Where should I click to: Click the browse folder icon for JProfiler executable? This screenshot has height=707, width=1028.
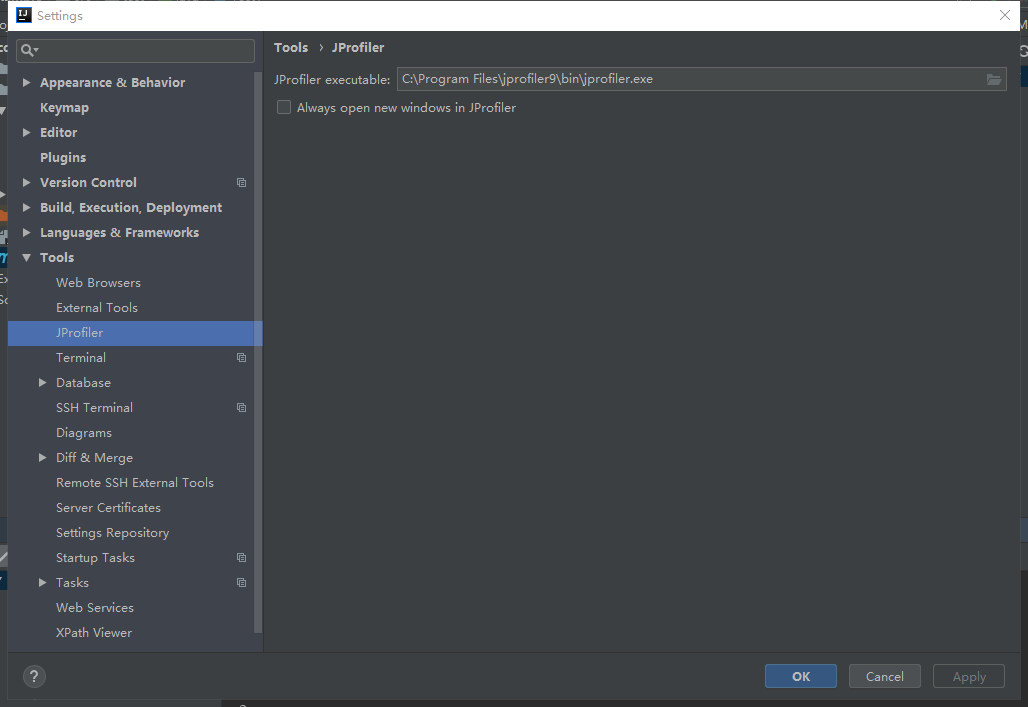pyautogui.click(x=993, y=79)
